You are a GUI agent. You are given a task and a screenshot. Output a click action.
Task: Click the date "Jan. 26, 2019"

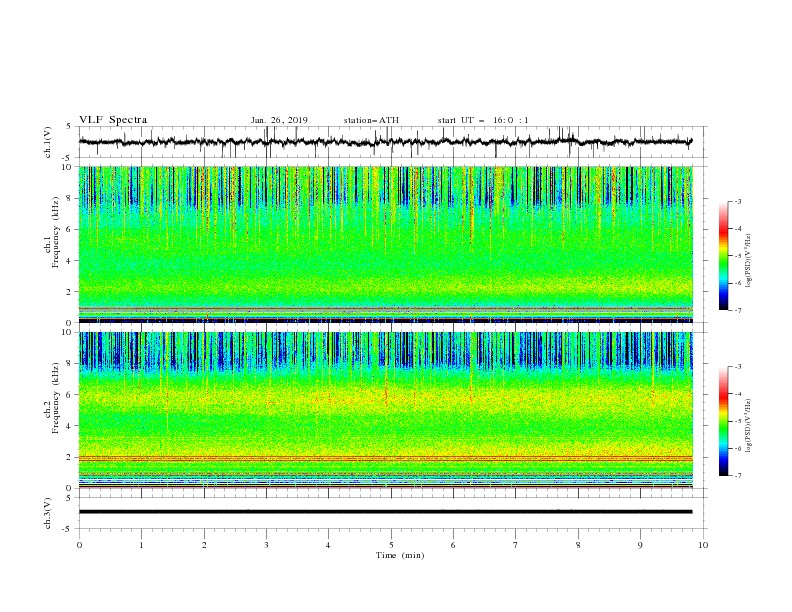(x=279, y=120)
